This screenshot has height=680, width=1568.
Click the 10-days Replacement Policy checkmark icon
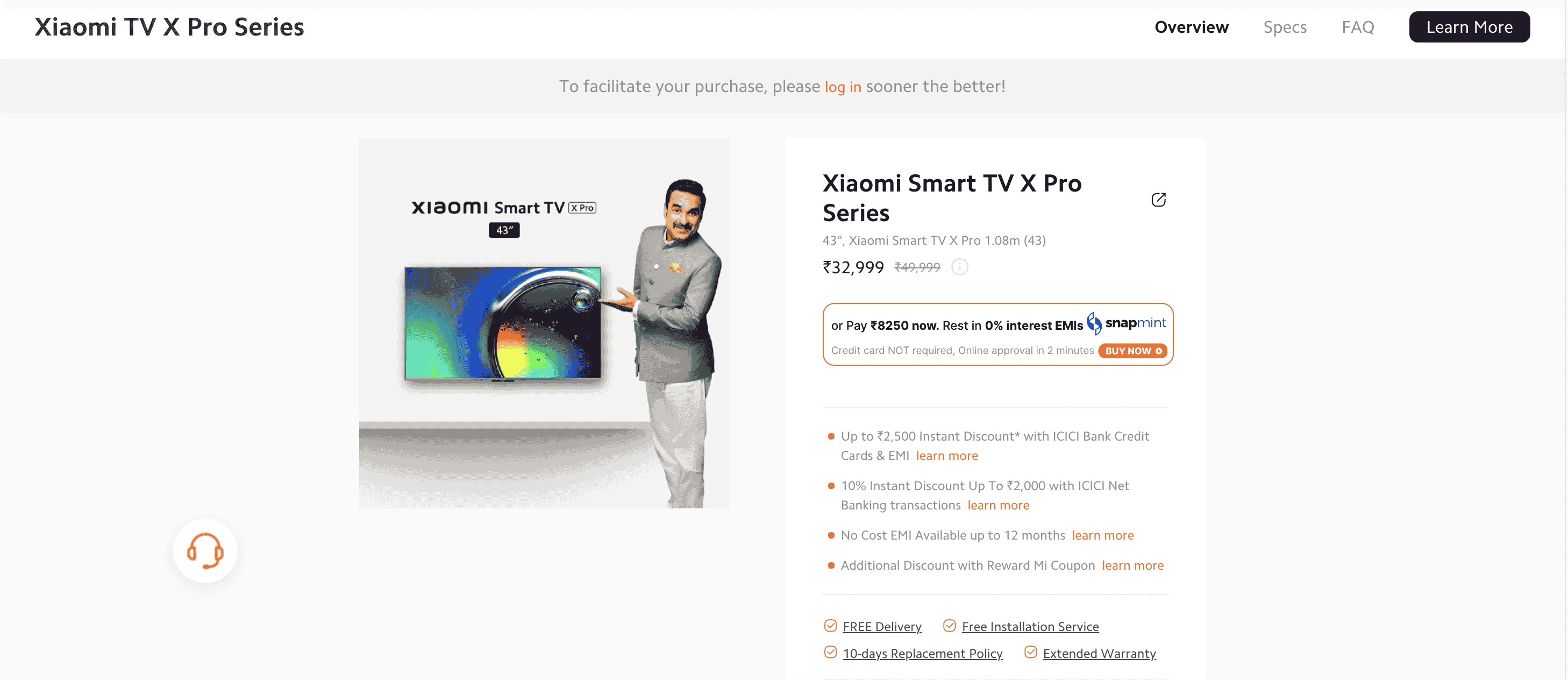(830, 653)
